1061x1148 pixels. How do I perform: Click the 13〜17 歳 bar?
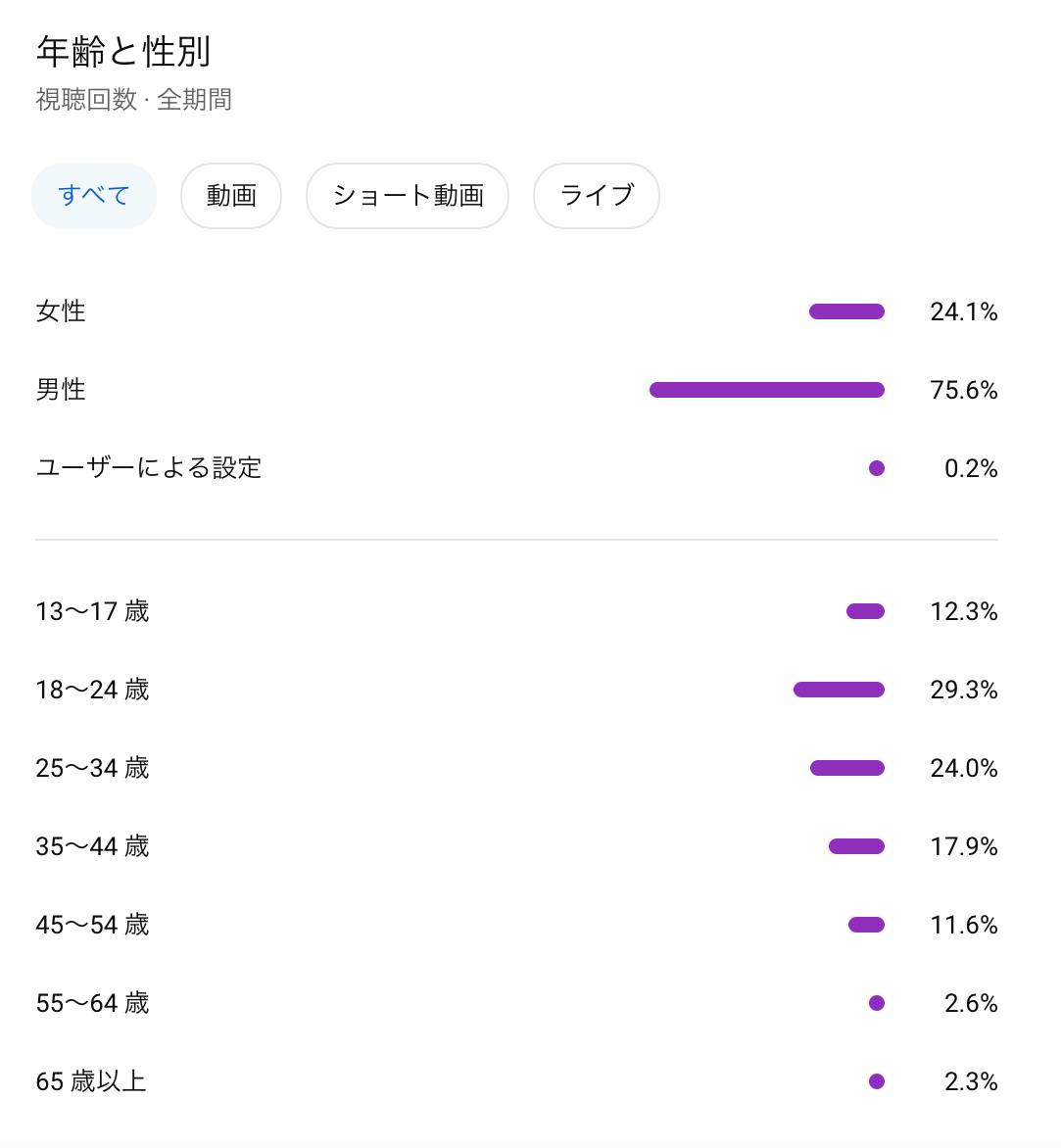(x=865, y=612)
